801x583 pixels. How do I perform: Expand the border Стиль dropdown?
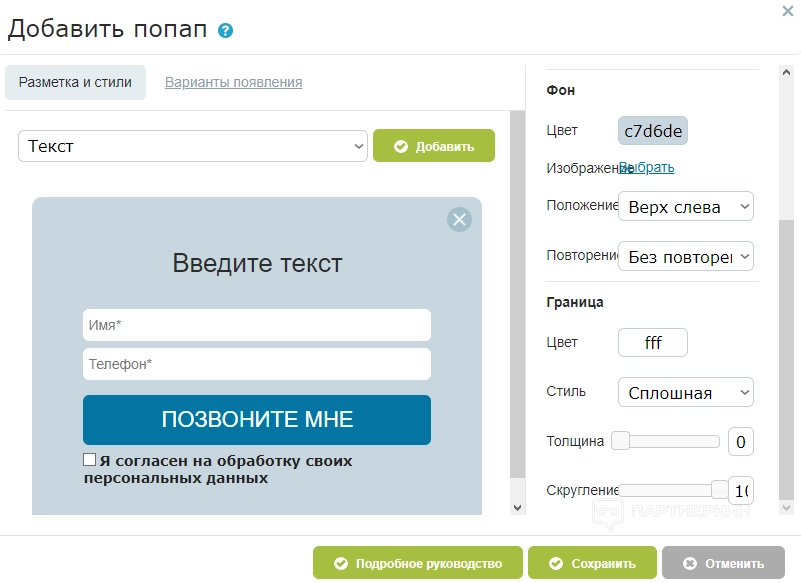[x=685, y=392]
